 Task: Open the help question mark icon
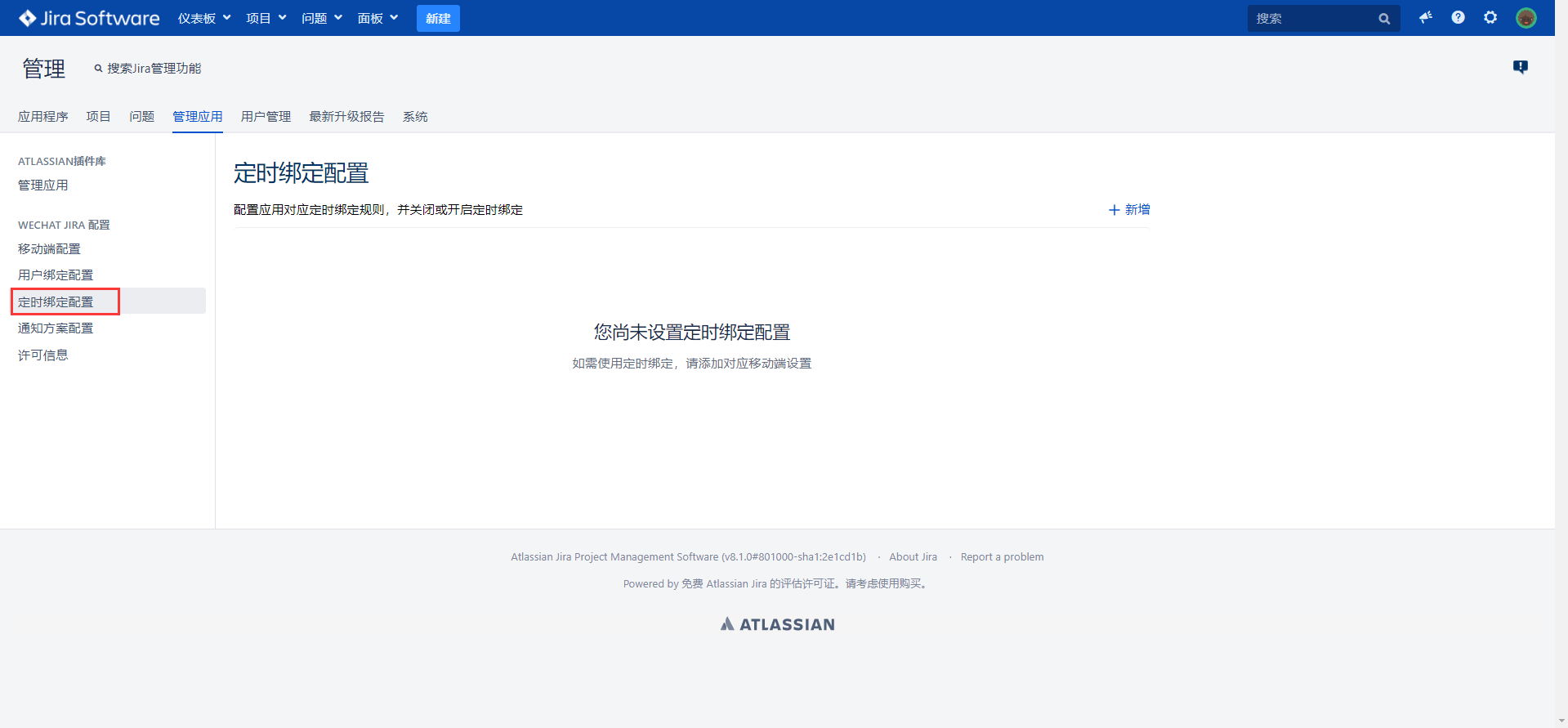click(1458, 18)
